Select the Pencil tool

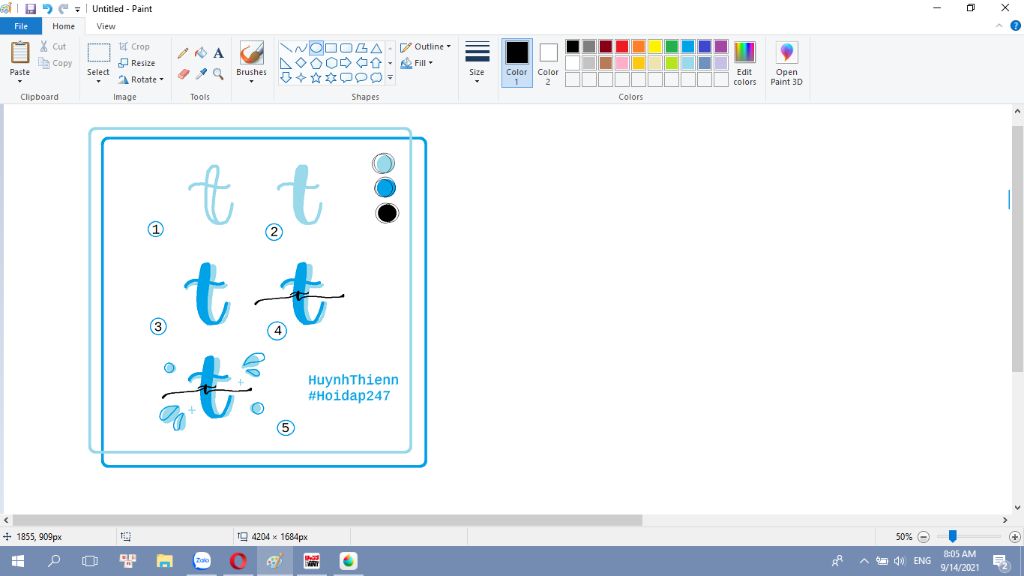tap(183, 54)
